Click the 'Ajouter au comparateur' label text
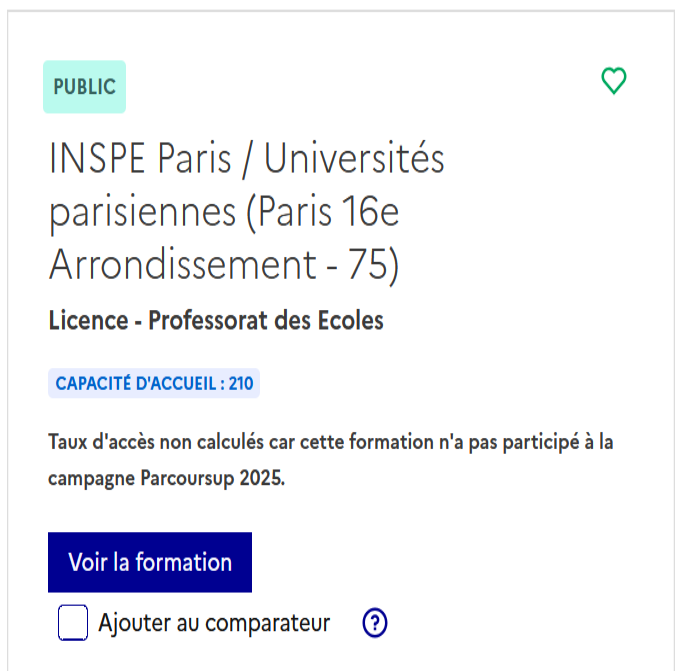The height and width of the screenshot is (671, 686). (213, 624)
